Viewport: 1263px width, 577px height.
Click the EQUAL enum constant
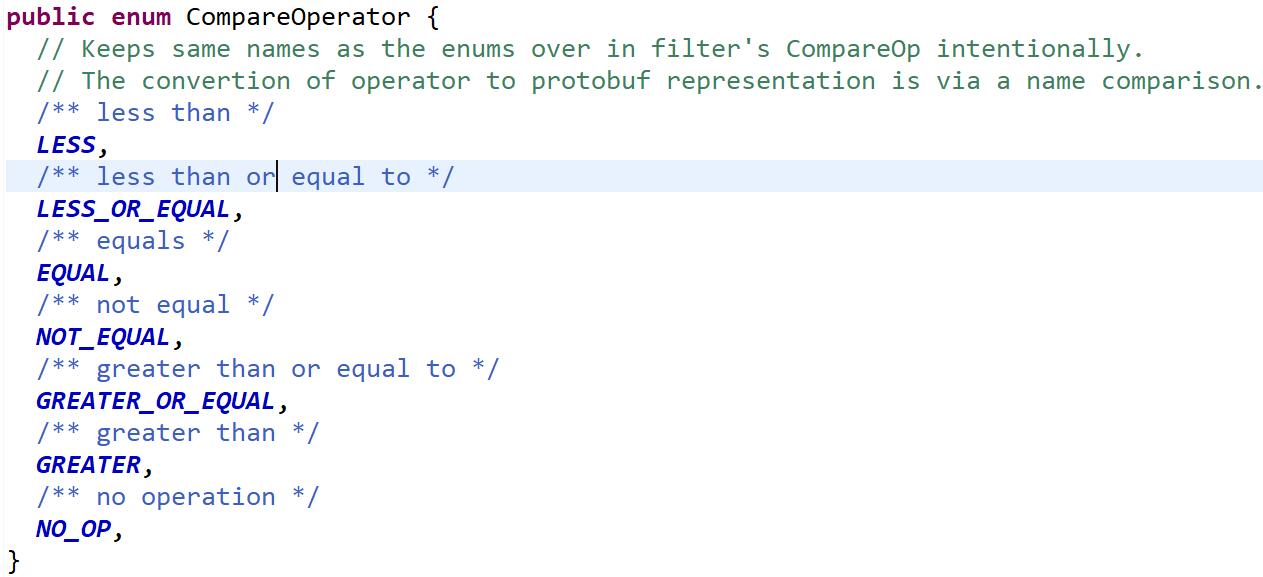(73, 273)
